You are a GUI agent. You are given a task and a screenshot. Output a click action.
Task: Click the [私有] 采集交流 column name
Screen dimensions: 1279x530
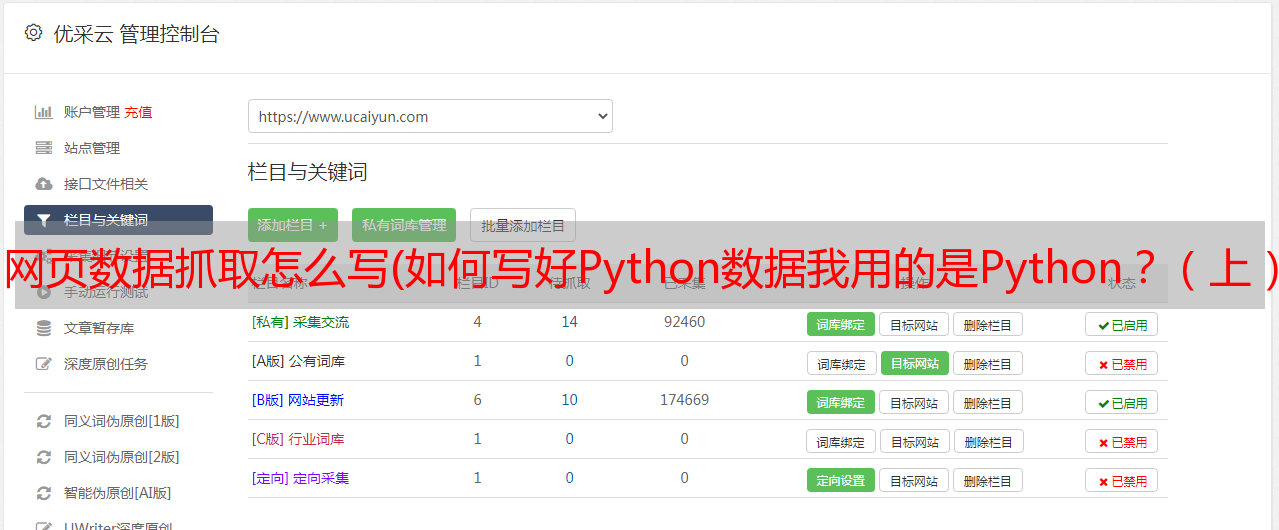[300, 322]
